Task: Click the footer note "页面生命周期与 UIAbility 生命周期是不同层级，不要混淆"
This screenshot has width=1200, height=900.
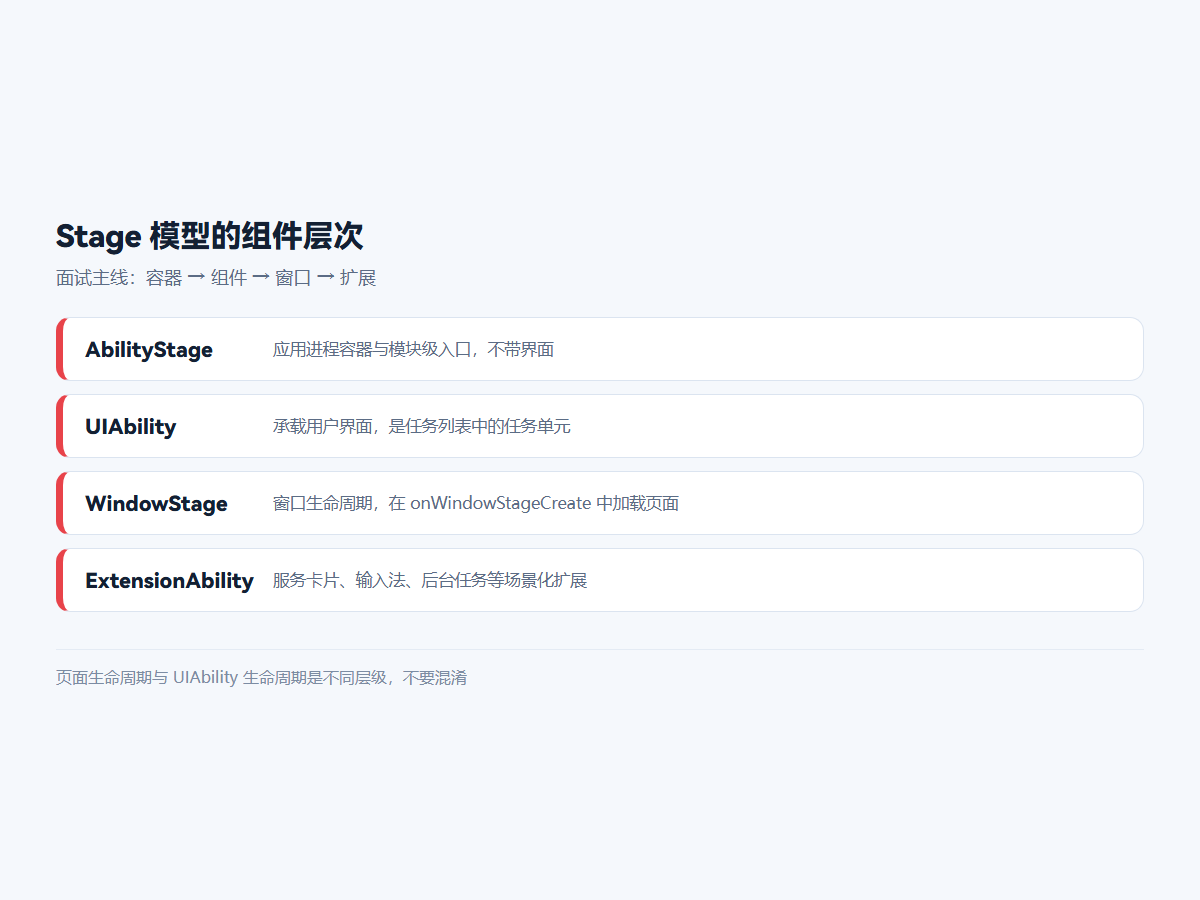Action: click(261, 678)
